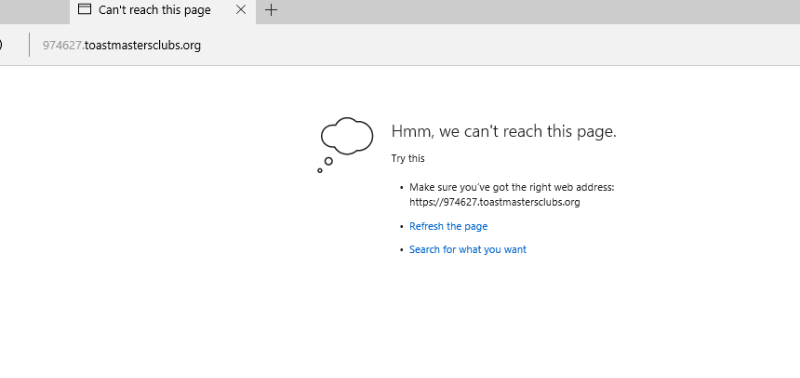The height and width of the screenshot is (378, 800).
Task: Click the "Search for what you want" link
Action: 468,249
